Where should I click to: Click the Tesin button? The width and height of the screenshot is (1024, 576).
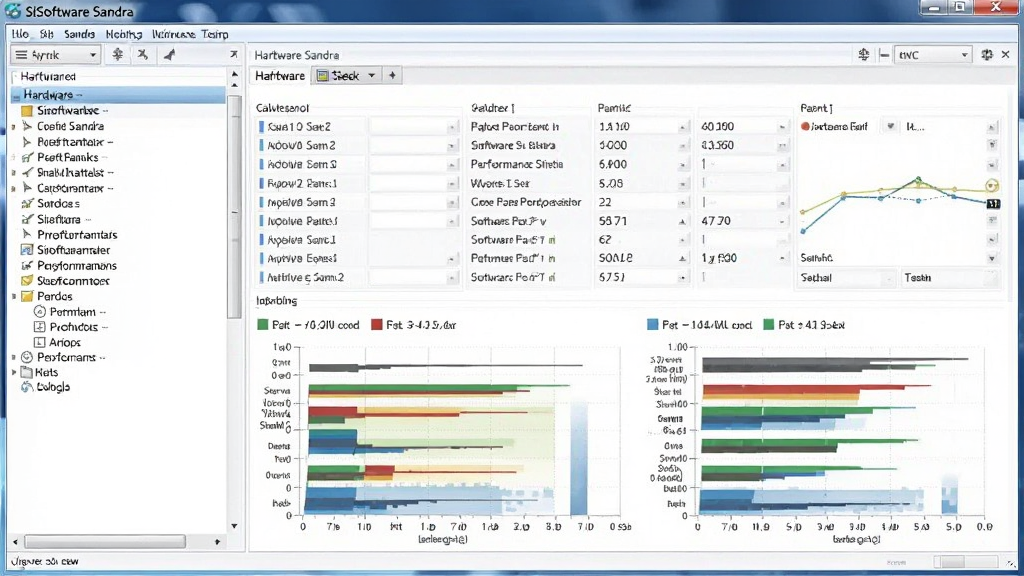click(x=950, y=278)
